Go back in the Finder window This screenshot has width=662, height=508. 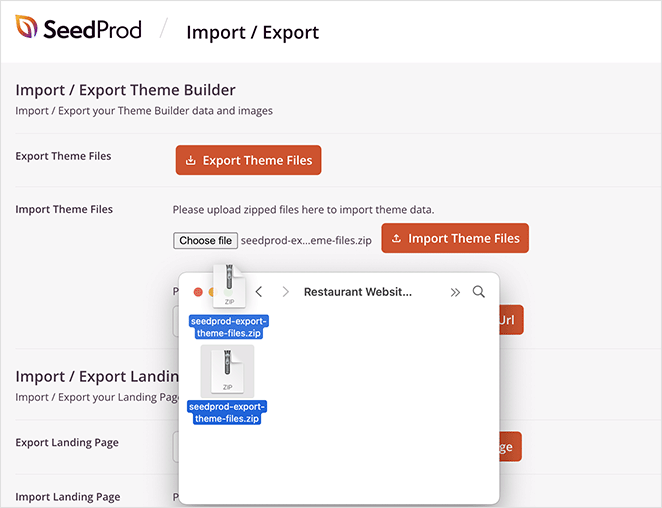click(259, 292)
